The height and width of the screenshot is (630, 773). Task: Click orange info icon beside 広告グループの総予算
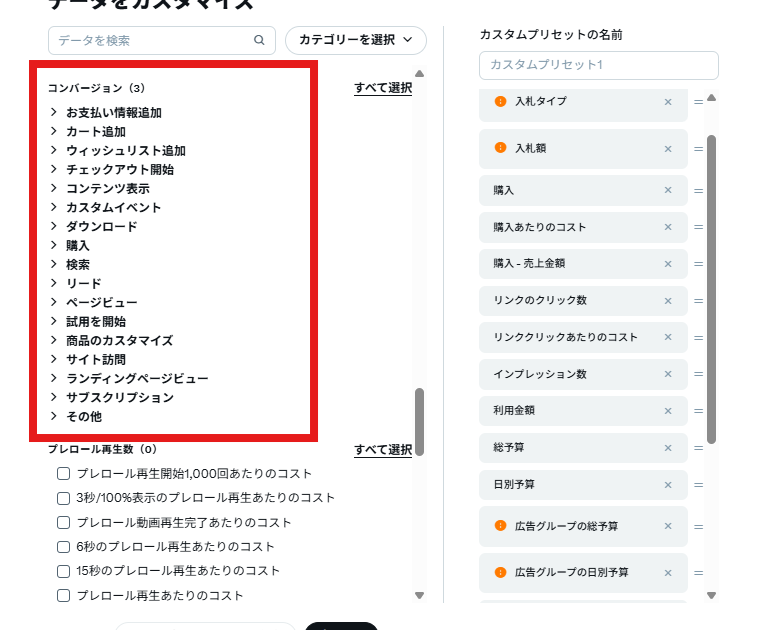coord(500,525)
